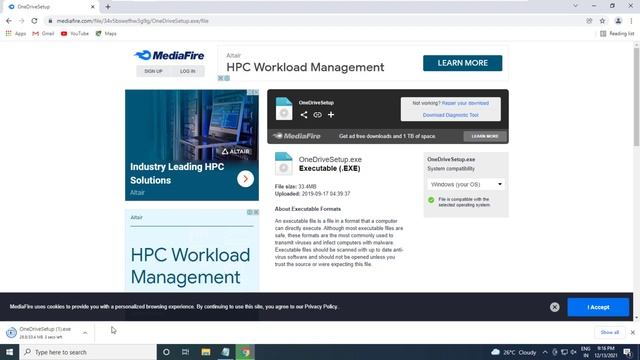Click the taskbar clock and date

pyautogui.click(x=606, y=352)
